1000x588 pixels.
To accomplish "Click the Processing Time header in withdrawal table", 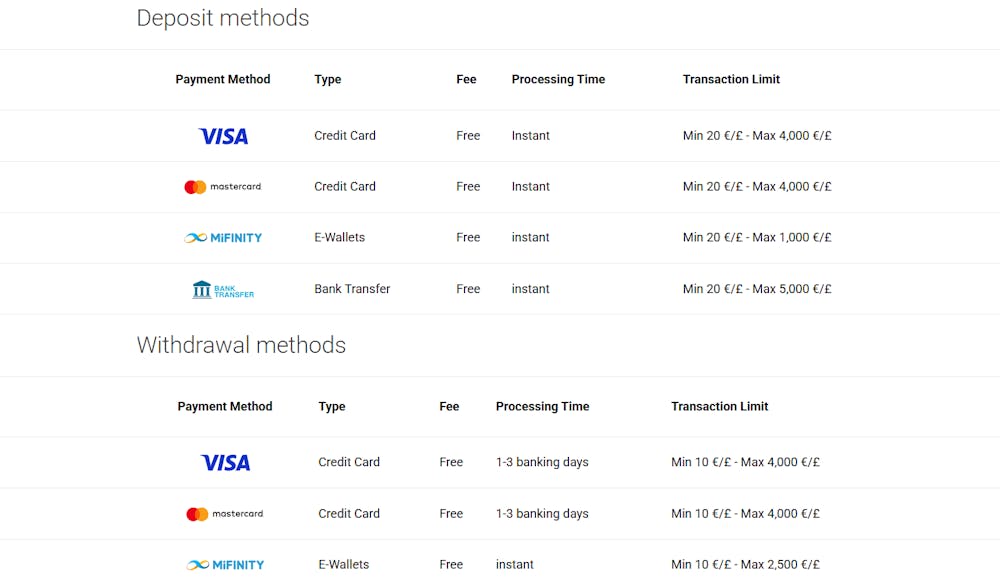I will [542, 406].
